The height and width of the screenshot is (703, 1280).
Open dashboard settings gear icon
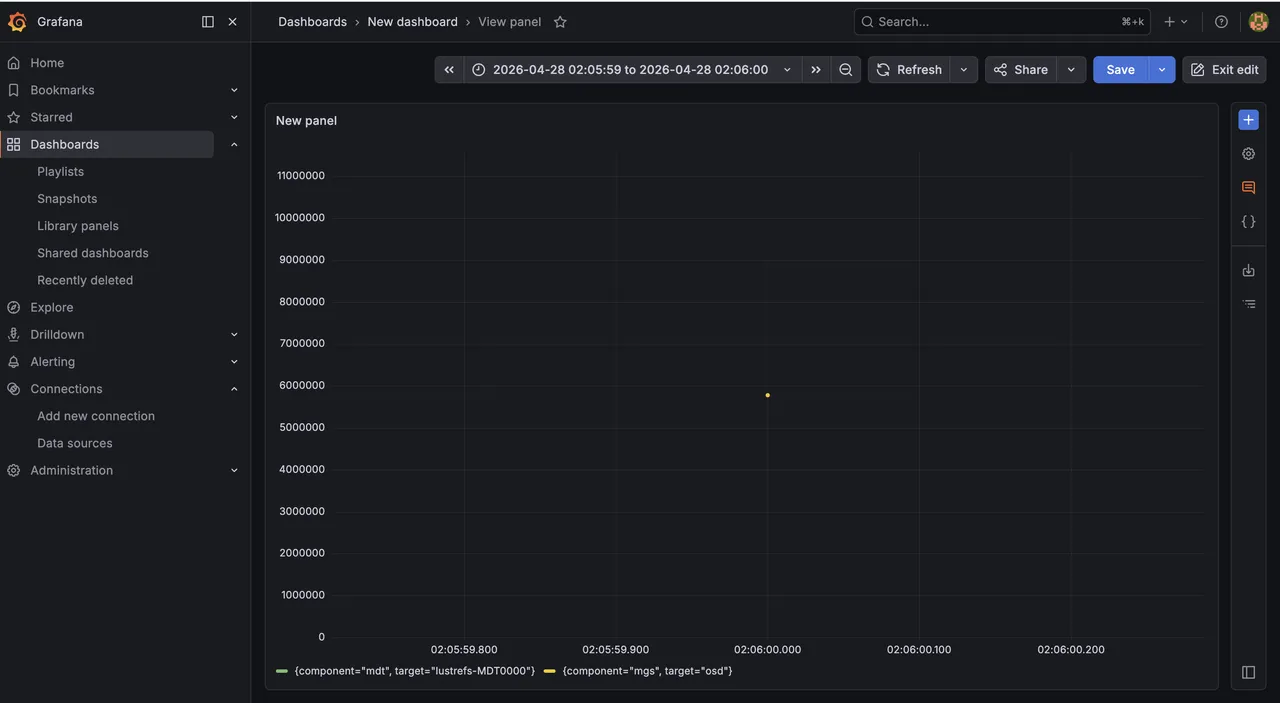(x=1248, y=154)
